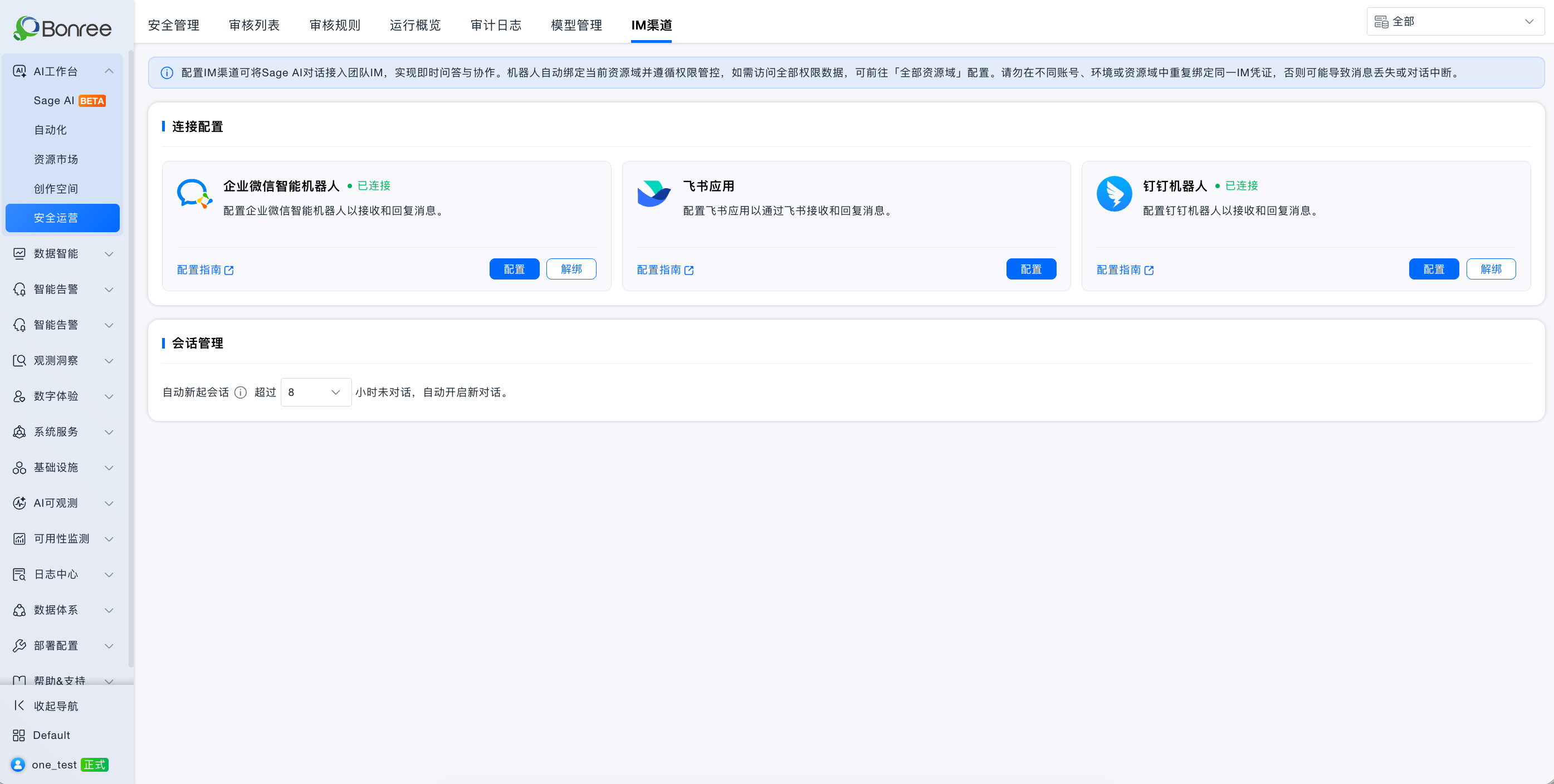Viewport: 1554px width, 784px height.
Task: Click the 观测洞察 magnifier icon
Action: point(19,361)
